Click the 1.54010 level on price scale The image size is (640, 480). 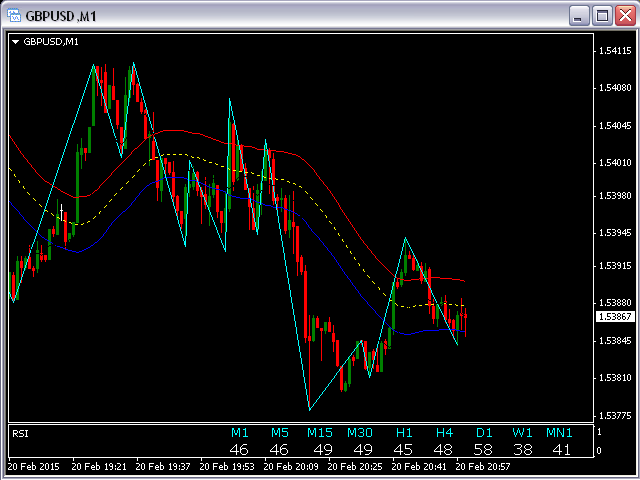point(611,162)
